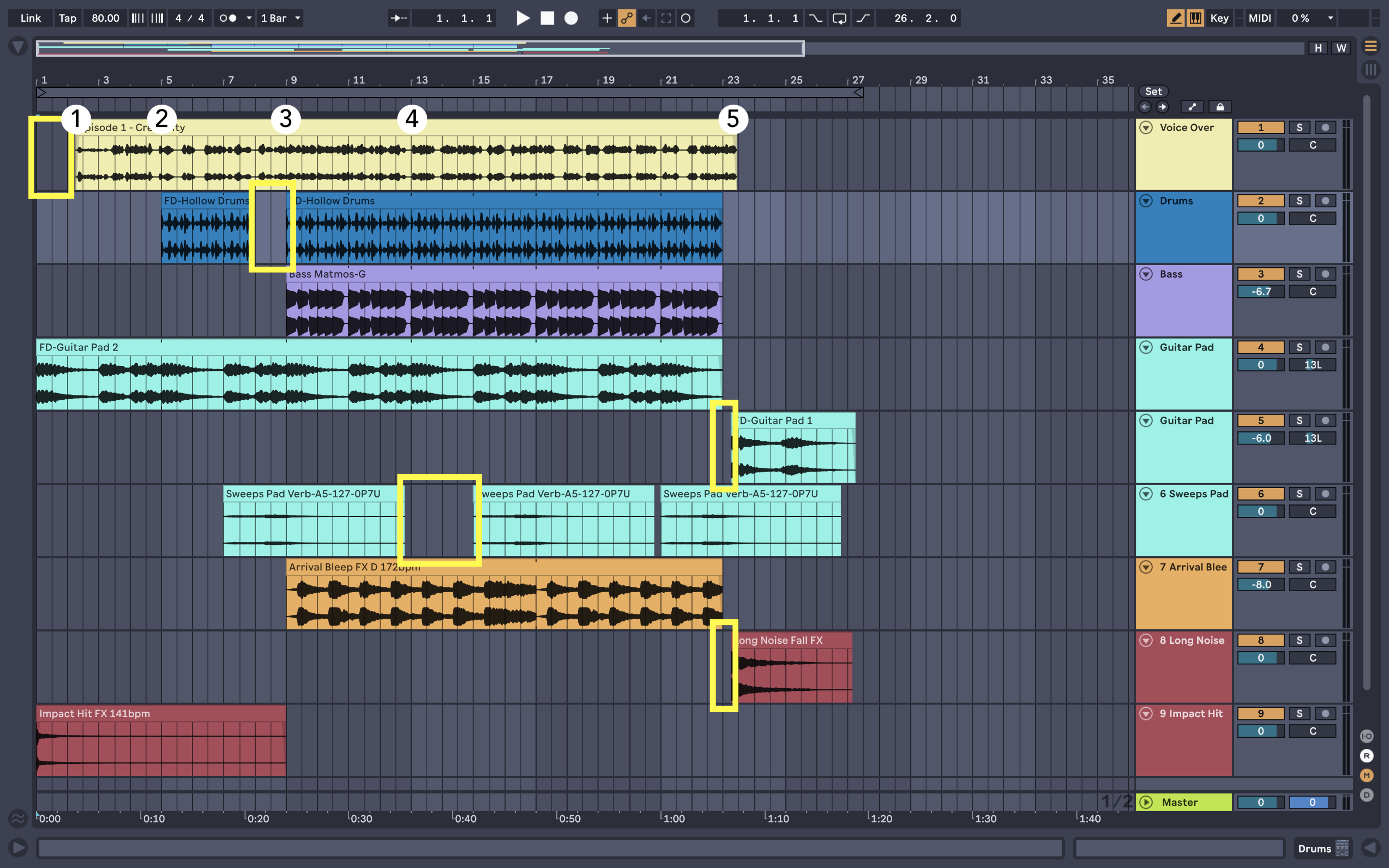1389x868 pixels.
Task: Click the Bass track volume value of -6.7
Action: coord(1260,291)
